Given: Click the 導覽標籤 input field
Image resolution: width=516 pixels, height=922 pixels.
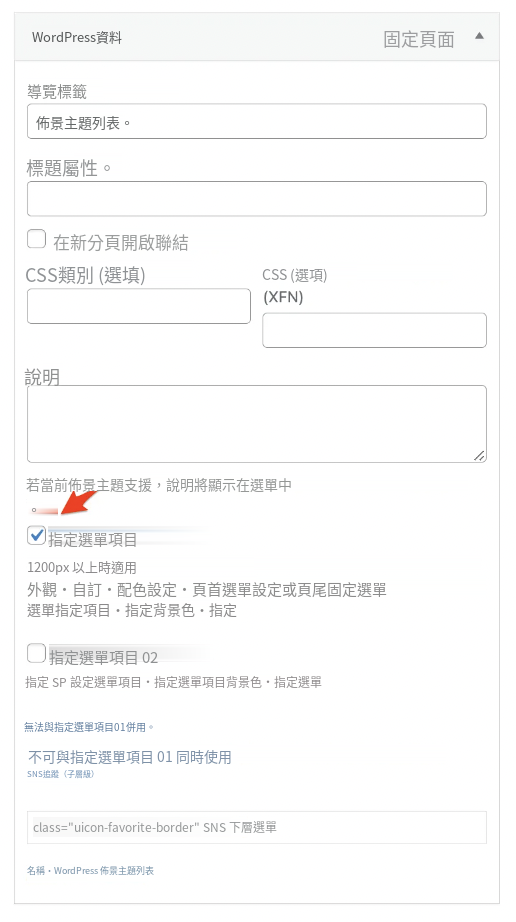Looking at the screenshot, I should coord(257,122).
